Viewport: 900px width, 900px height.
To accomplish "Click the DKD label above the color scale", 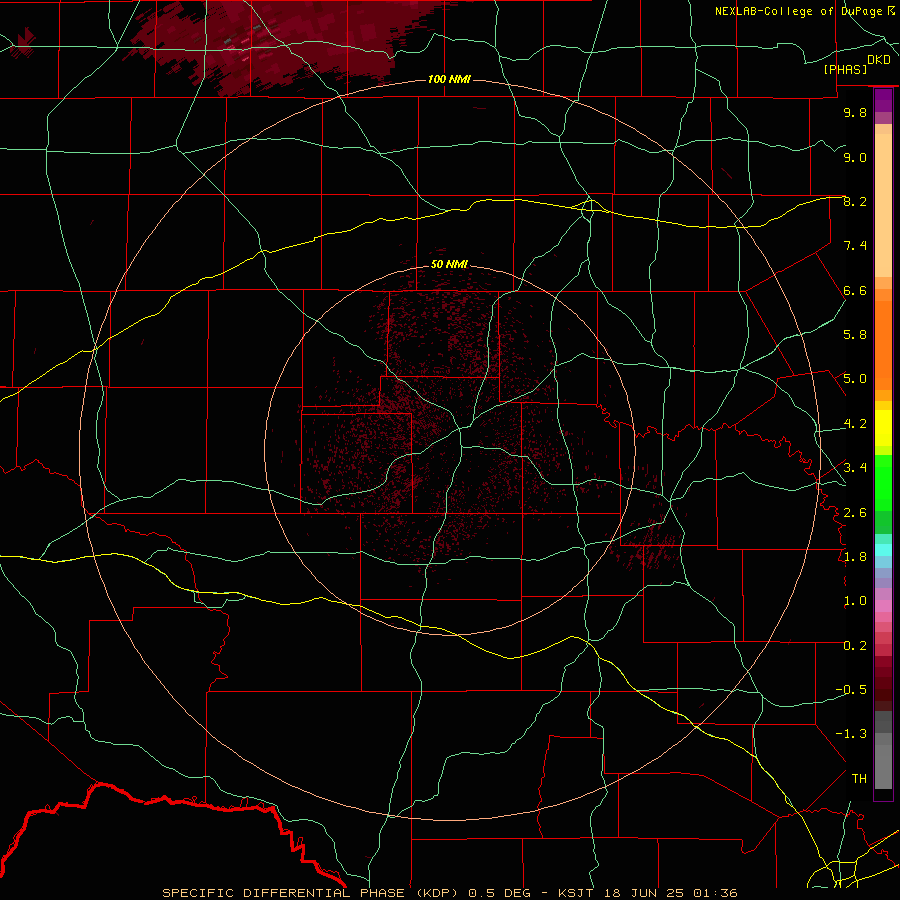I will (x=878, y=60).
